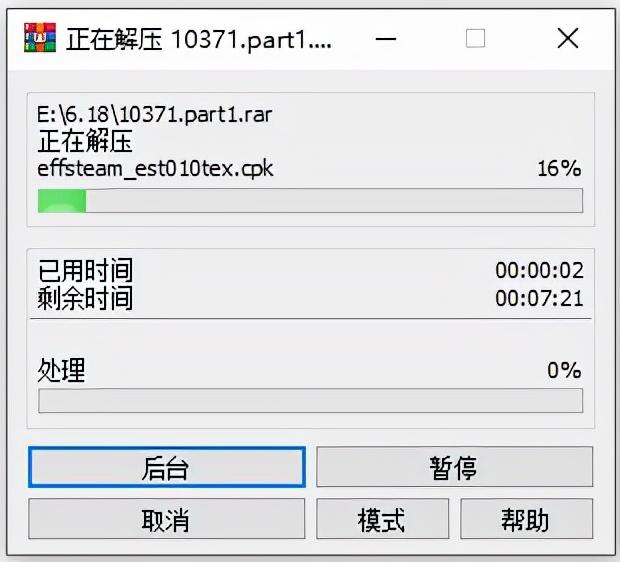Image resolution: width=620 pixels, height=562 pixels.
Task: Cancel extraction using the 取消 button
Action: (166, 518)
